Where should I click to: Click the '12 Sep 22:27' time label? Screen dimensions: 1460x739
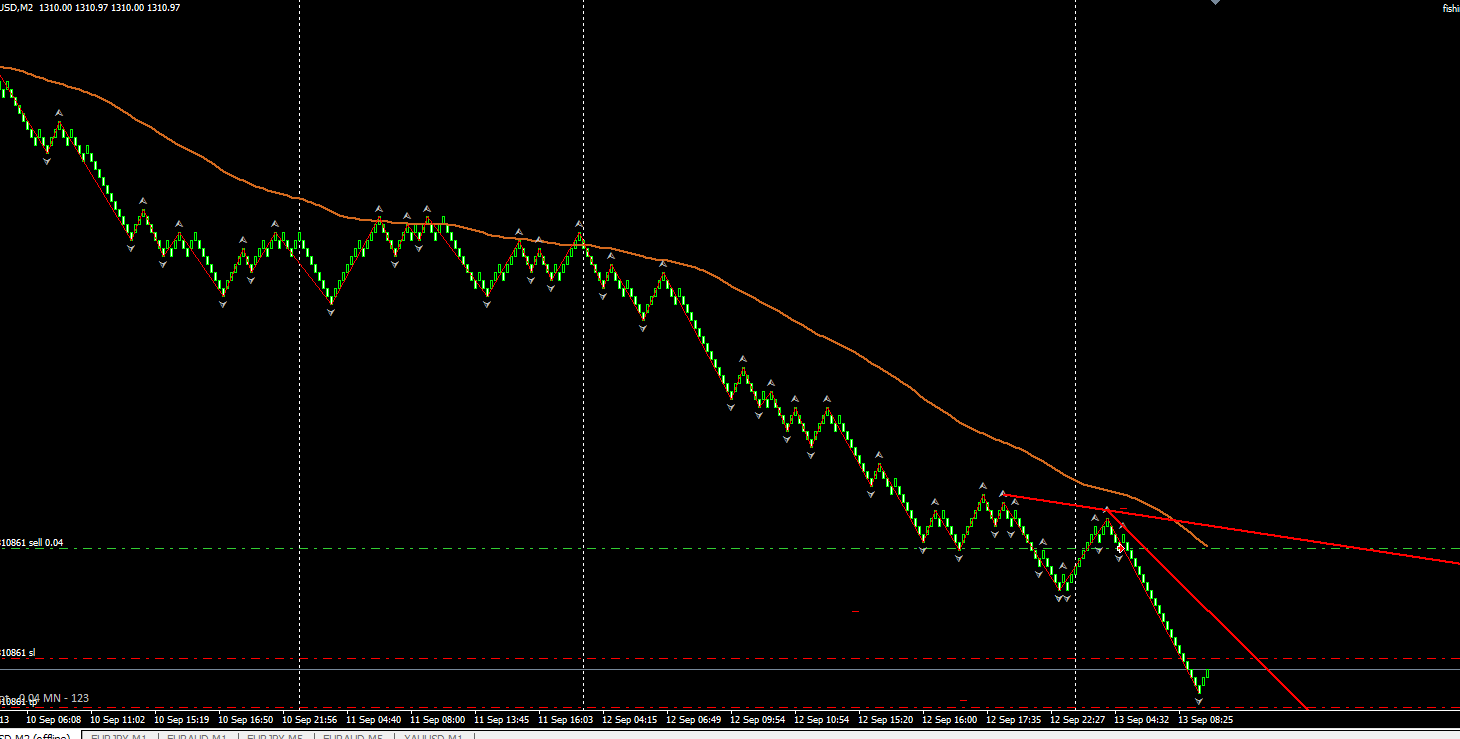coord(1078,719)
